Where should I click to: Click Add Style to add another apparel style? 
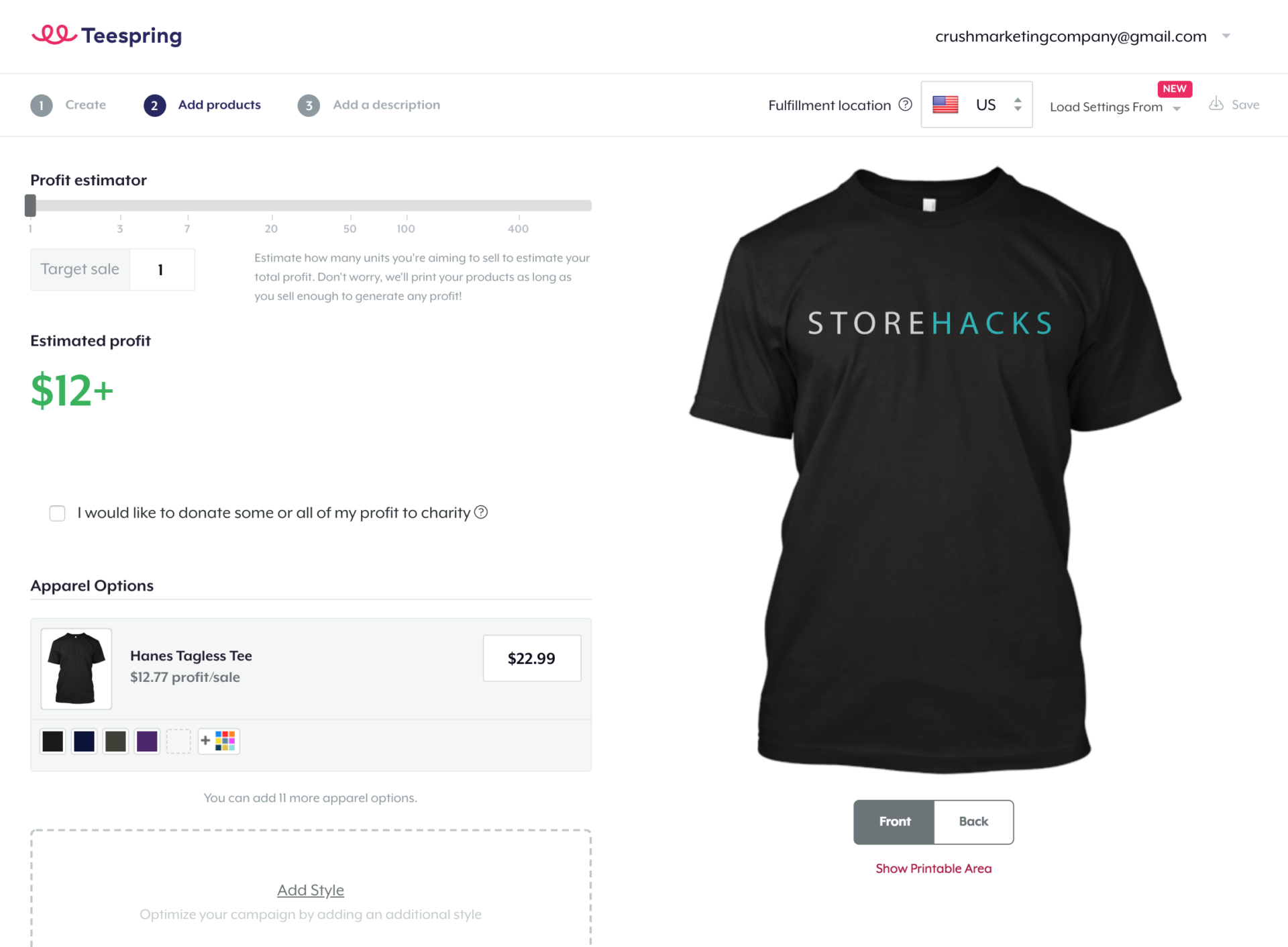pyautogui.click(x=310, y=889)
